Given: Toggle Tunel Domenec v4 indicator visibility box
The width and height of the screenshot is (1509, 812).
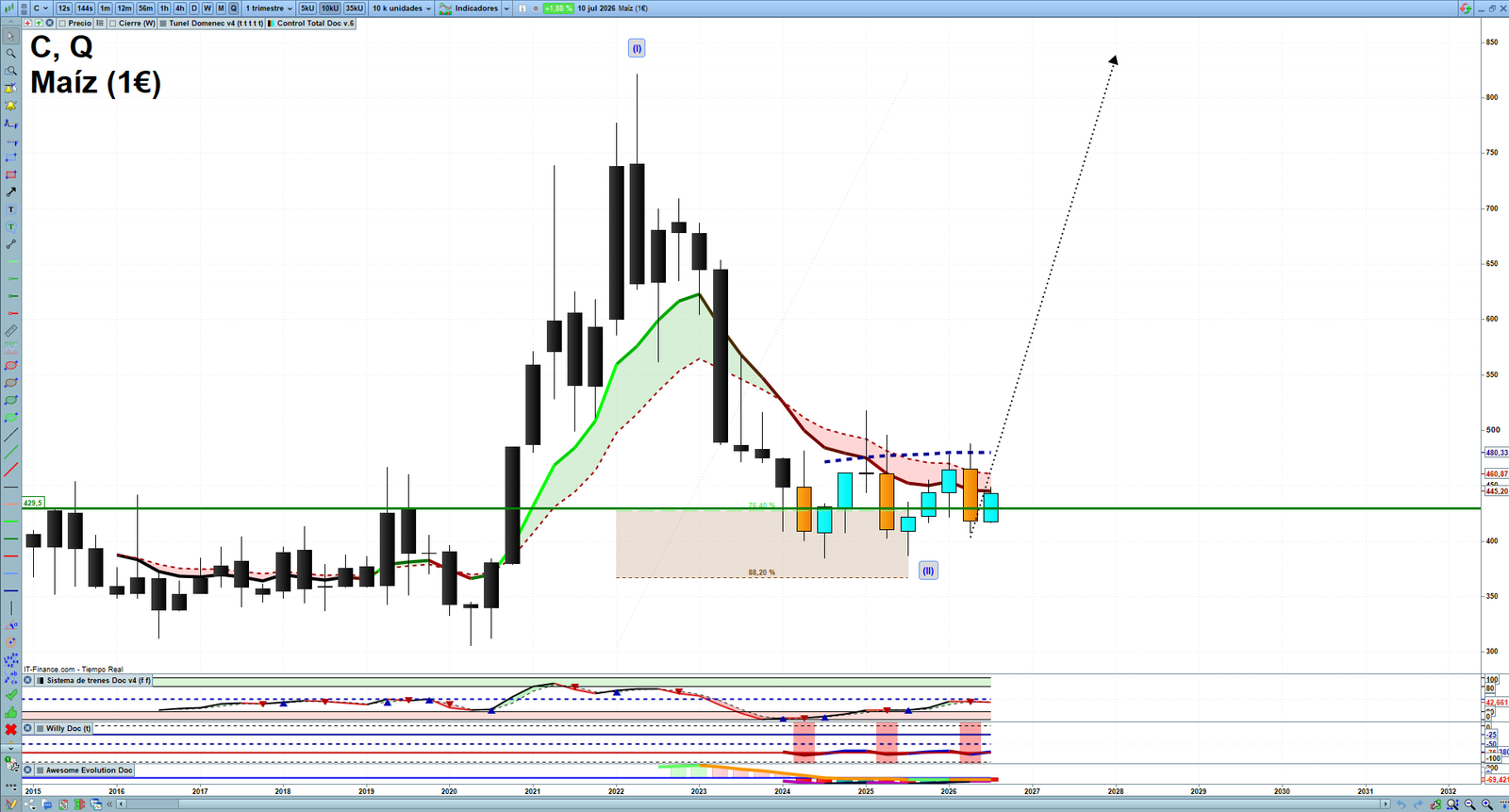Looking at the screenshot, I should 163,23.
